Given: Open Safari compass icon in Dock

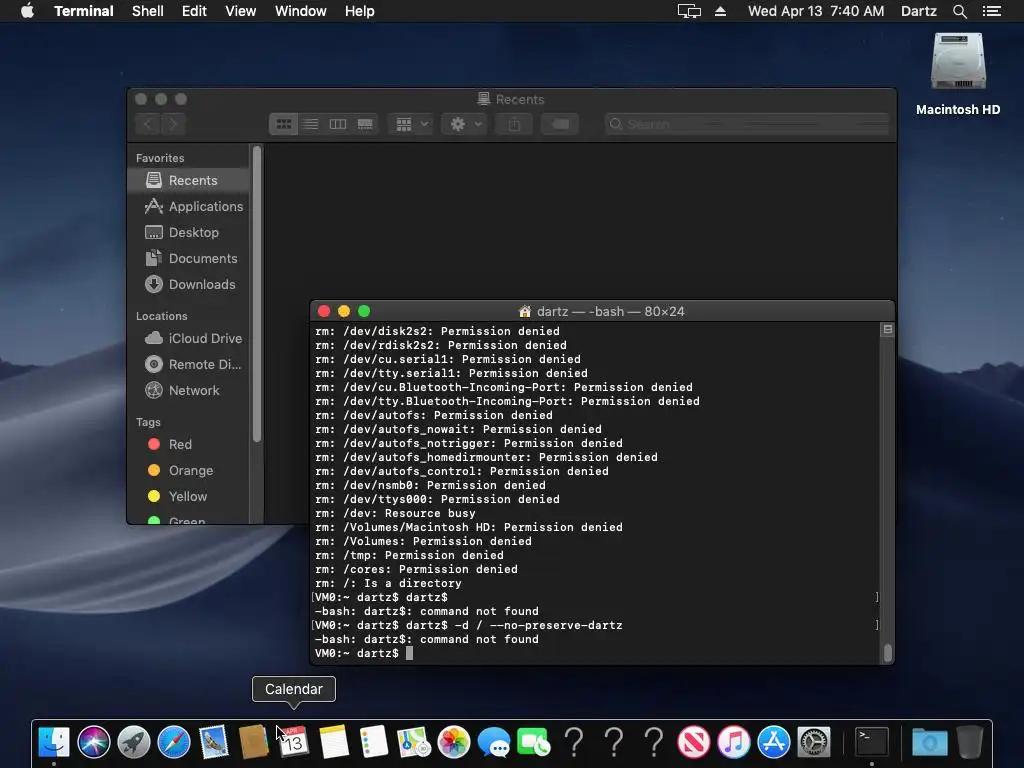Looking at the screenshot, I should click(174, 742).
